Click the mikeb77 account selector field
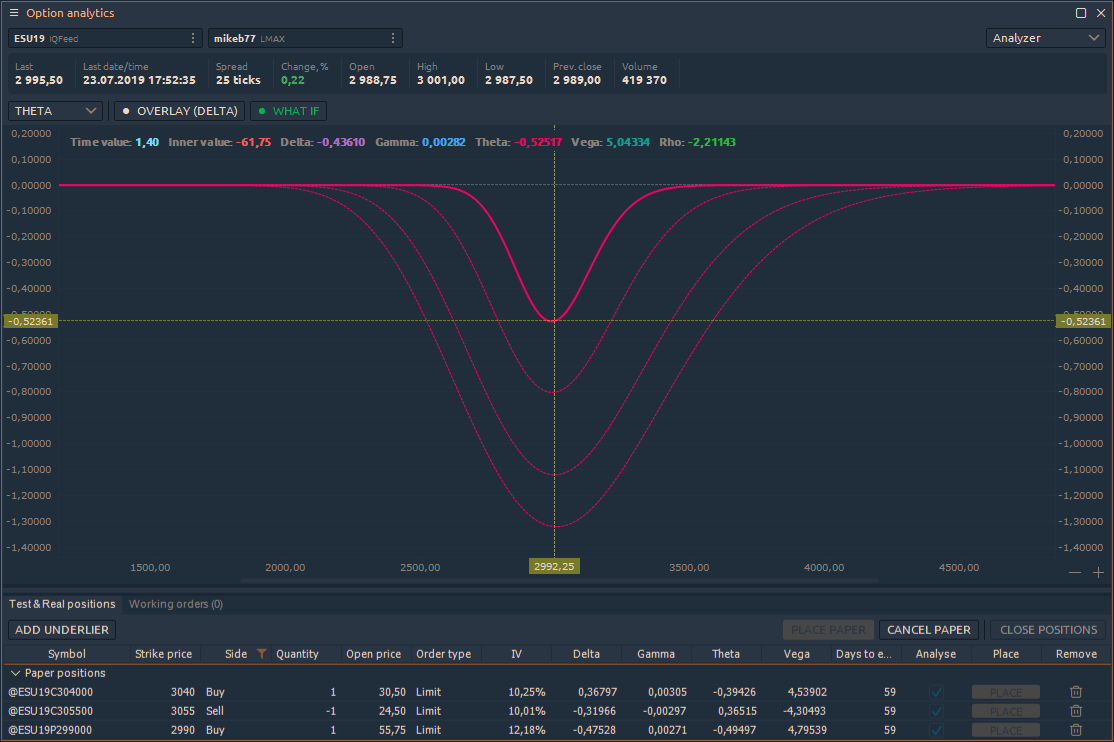The width and height of the screenshot is (1114, 742). pyautogui.click(x=305, y=38)
